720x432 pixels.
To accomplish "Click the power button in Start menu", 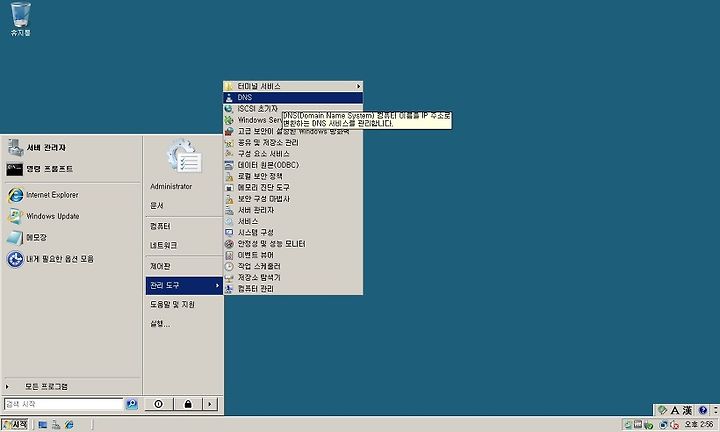I will point(159,404).
